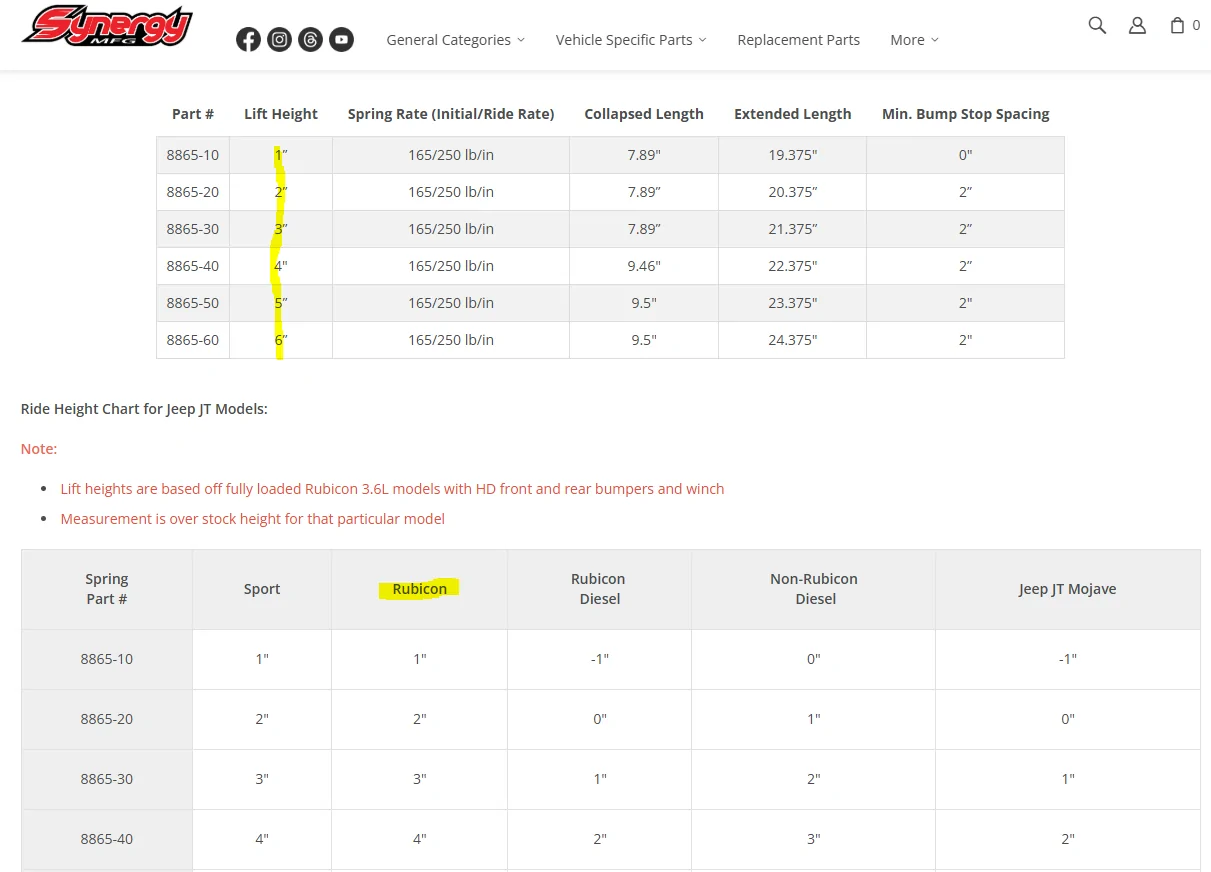Select part number 8865-50

coord(193,303)
